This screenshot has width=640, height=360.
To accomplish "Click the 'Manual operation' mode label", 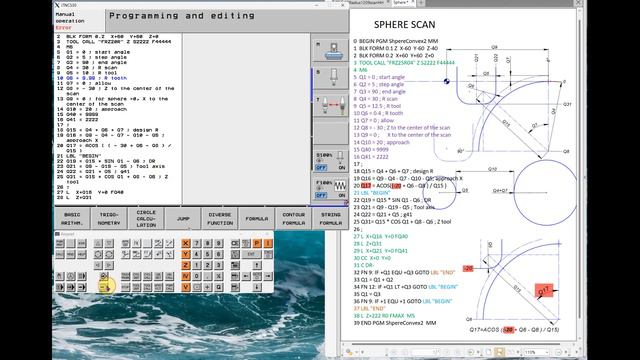I will pyautogui.click(x=70, y=18).
